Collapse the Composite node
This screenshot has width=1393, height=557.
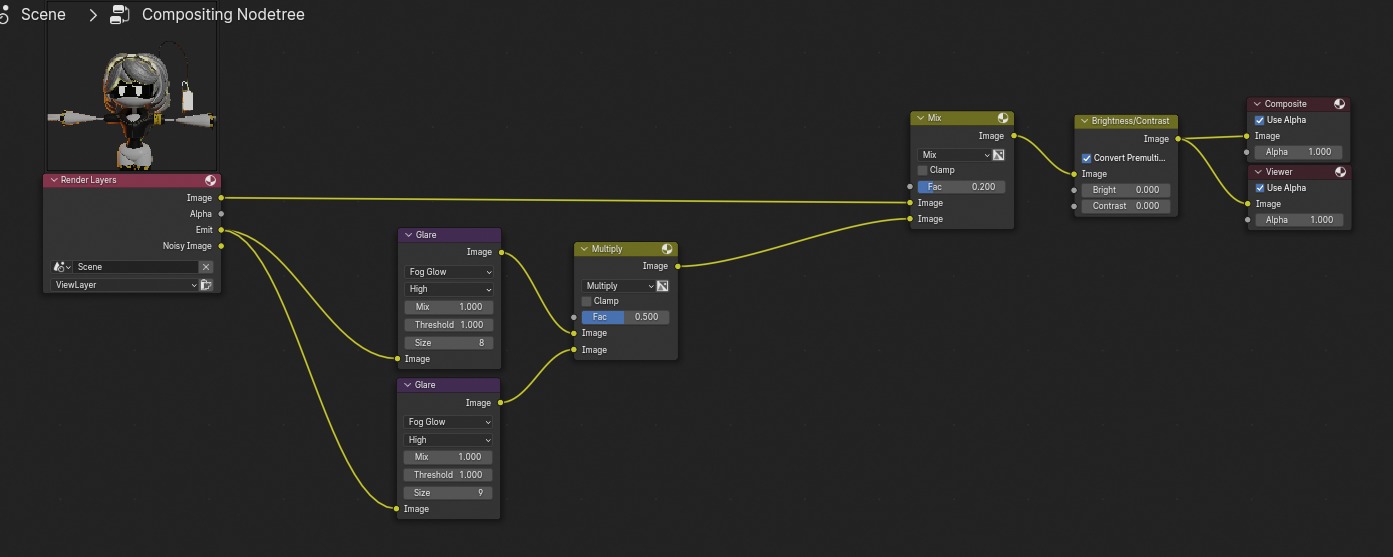pyautogui.click(x=1257, y=104)
